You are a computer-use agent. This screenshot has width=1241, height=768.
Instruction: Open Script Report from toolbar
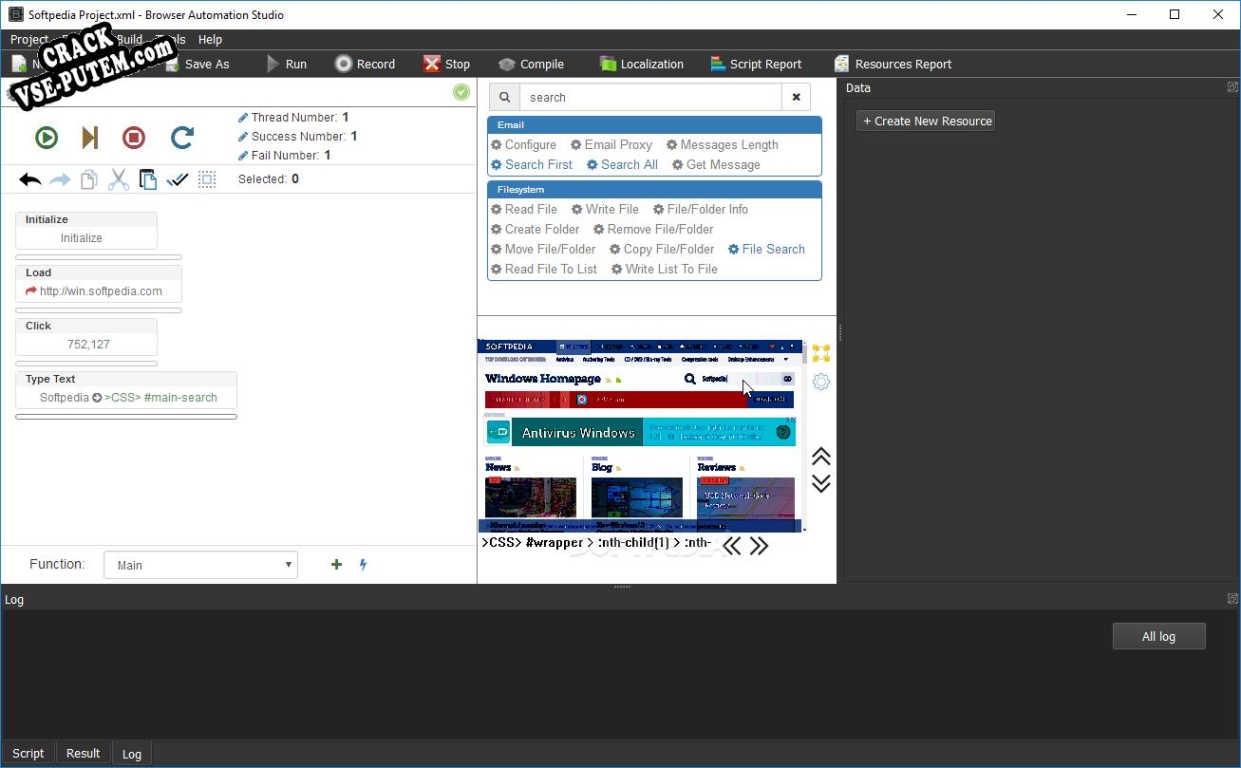point(756,64)
